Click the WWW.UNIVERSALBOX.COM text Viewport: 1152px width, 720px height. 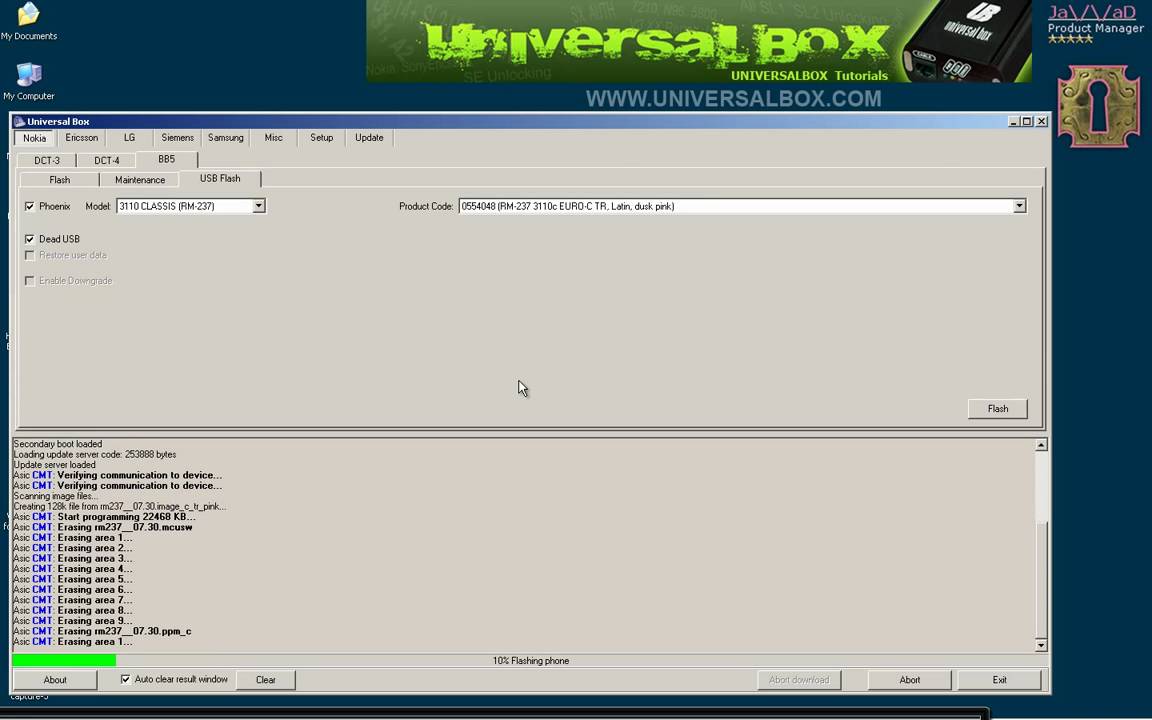click(733, 98)
